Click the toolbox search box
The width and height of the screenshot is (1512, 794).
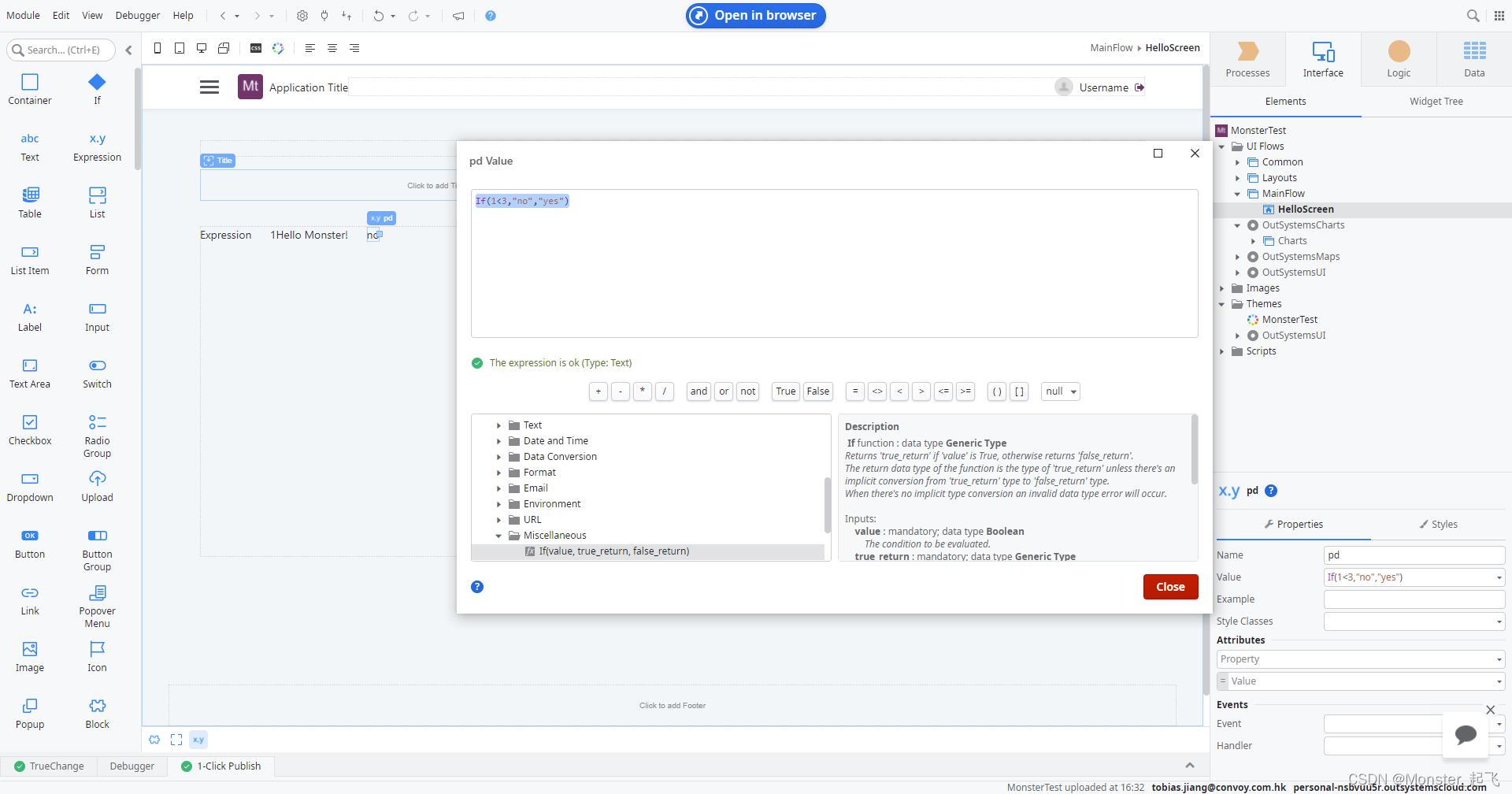coord(61,50)
